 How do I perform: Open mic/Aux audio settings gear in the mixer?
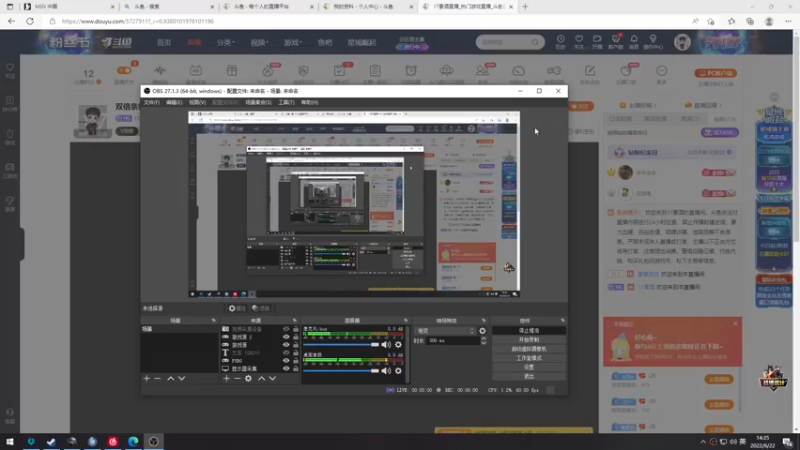click(398, 345)
